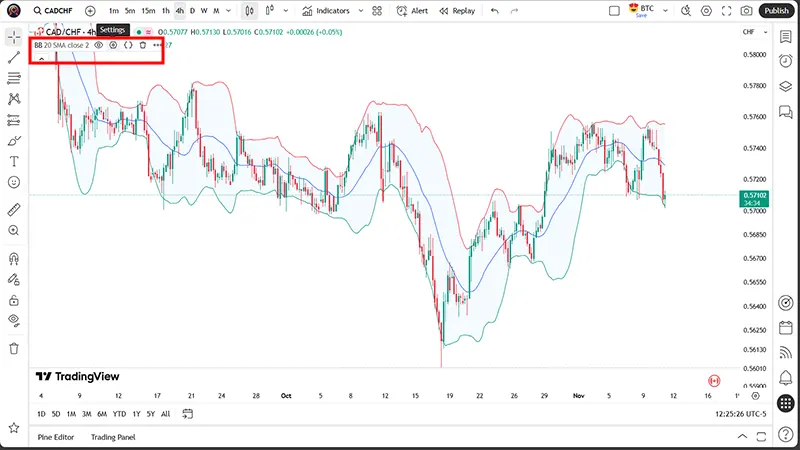Select the text annotation tool
This screenshot has height=450, width=800.
tap(14, 161)
